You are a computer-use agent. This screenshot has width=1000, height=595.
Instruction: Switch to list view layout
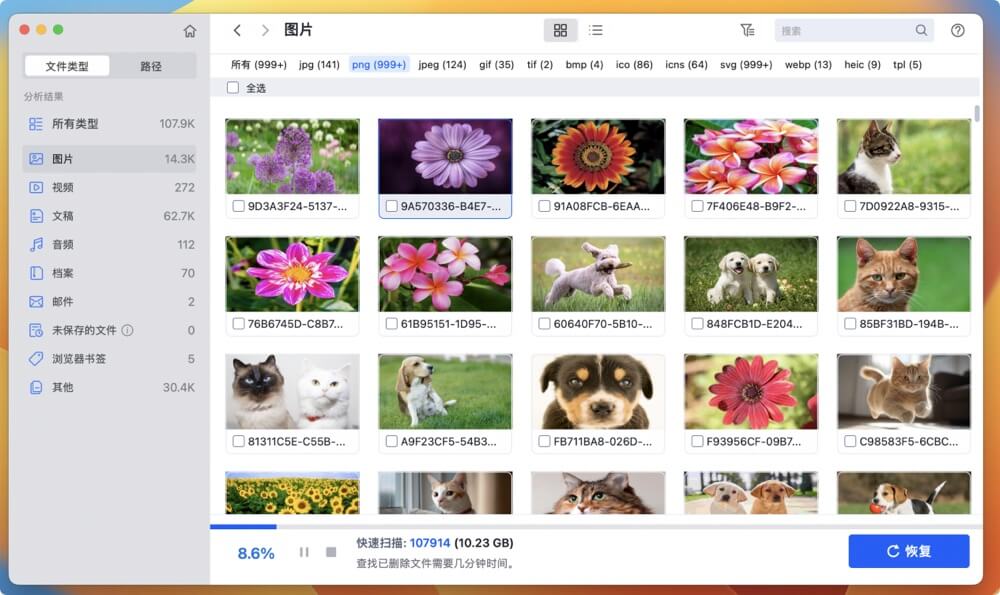point(596,30)
